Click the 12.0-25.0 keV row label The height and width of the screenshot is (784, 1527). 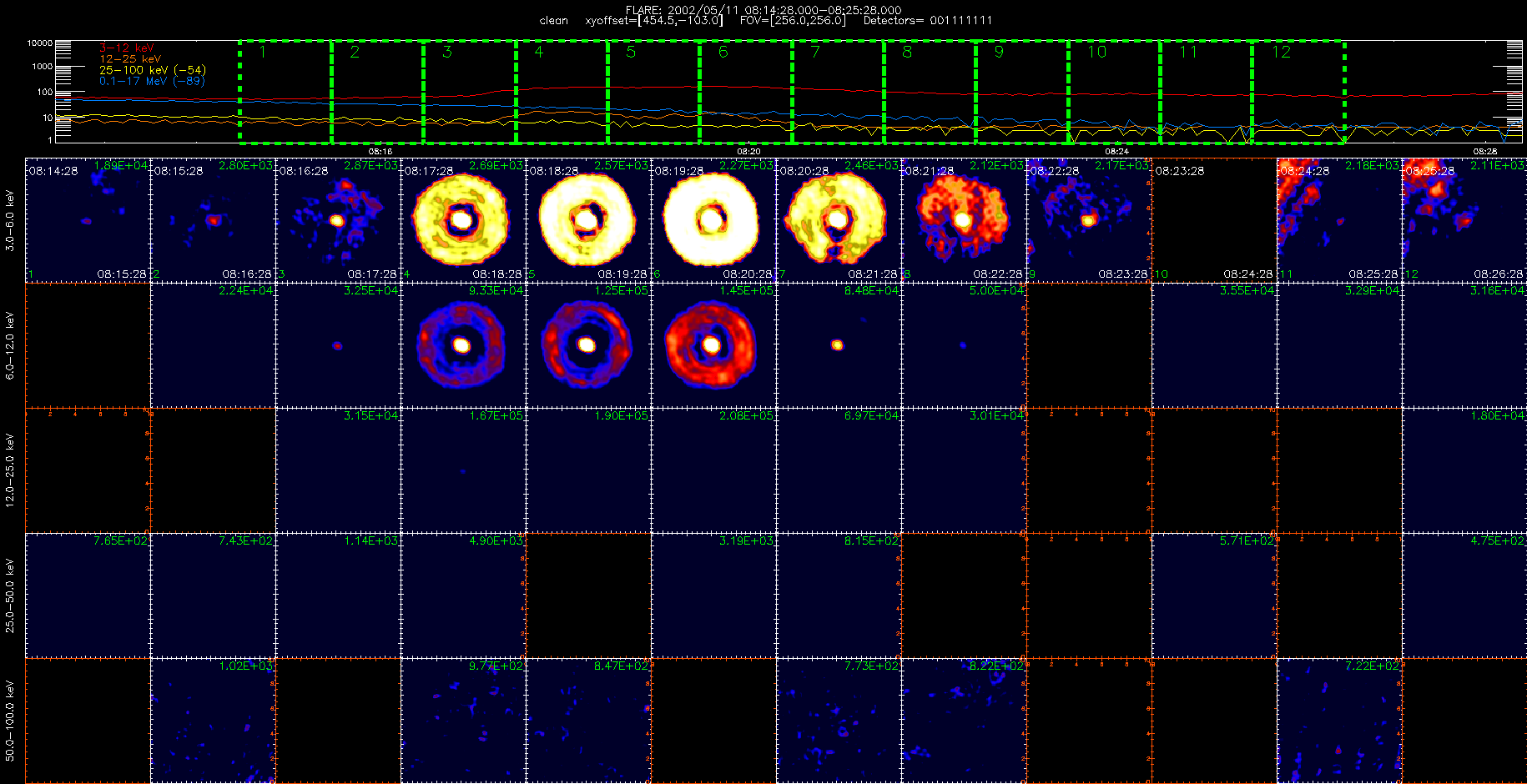point(10,470)
